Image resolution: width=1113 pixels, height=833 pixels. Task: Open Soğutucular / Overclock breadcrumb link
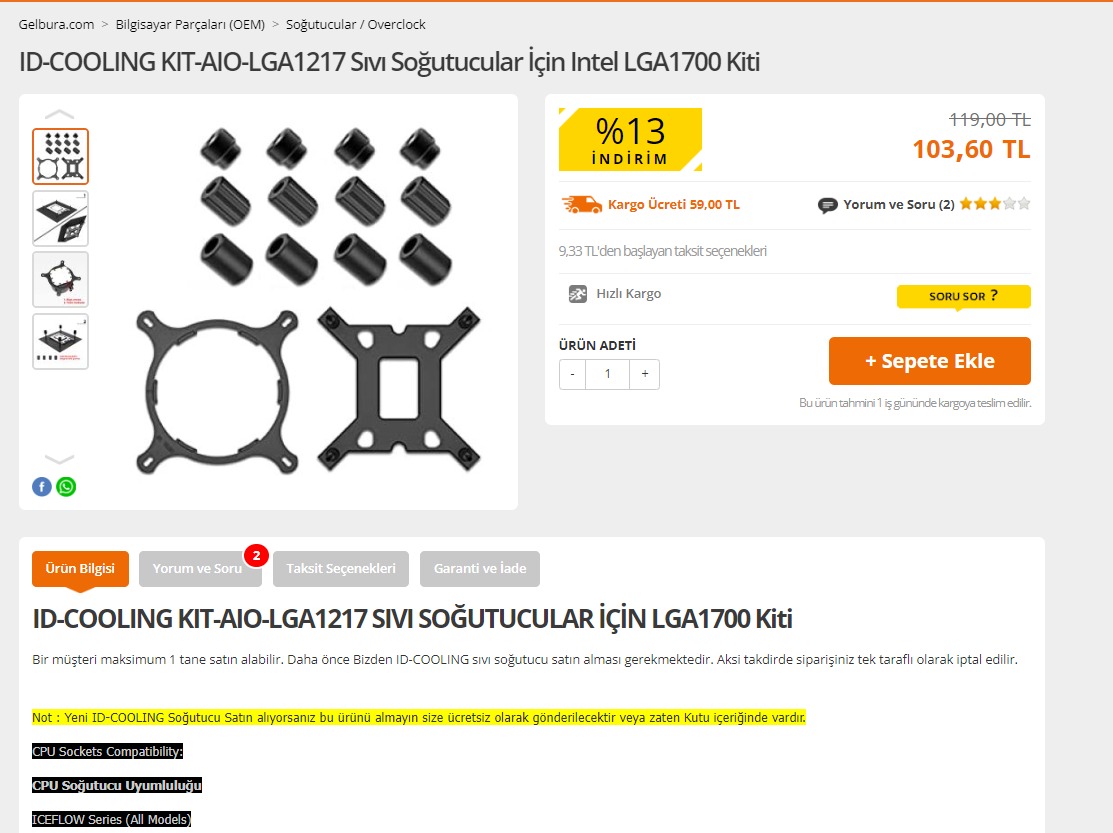click(x=356, y=24)
